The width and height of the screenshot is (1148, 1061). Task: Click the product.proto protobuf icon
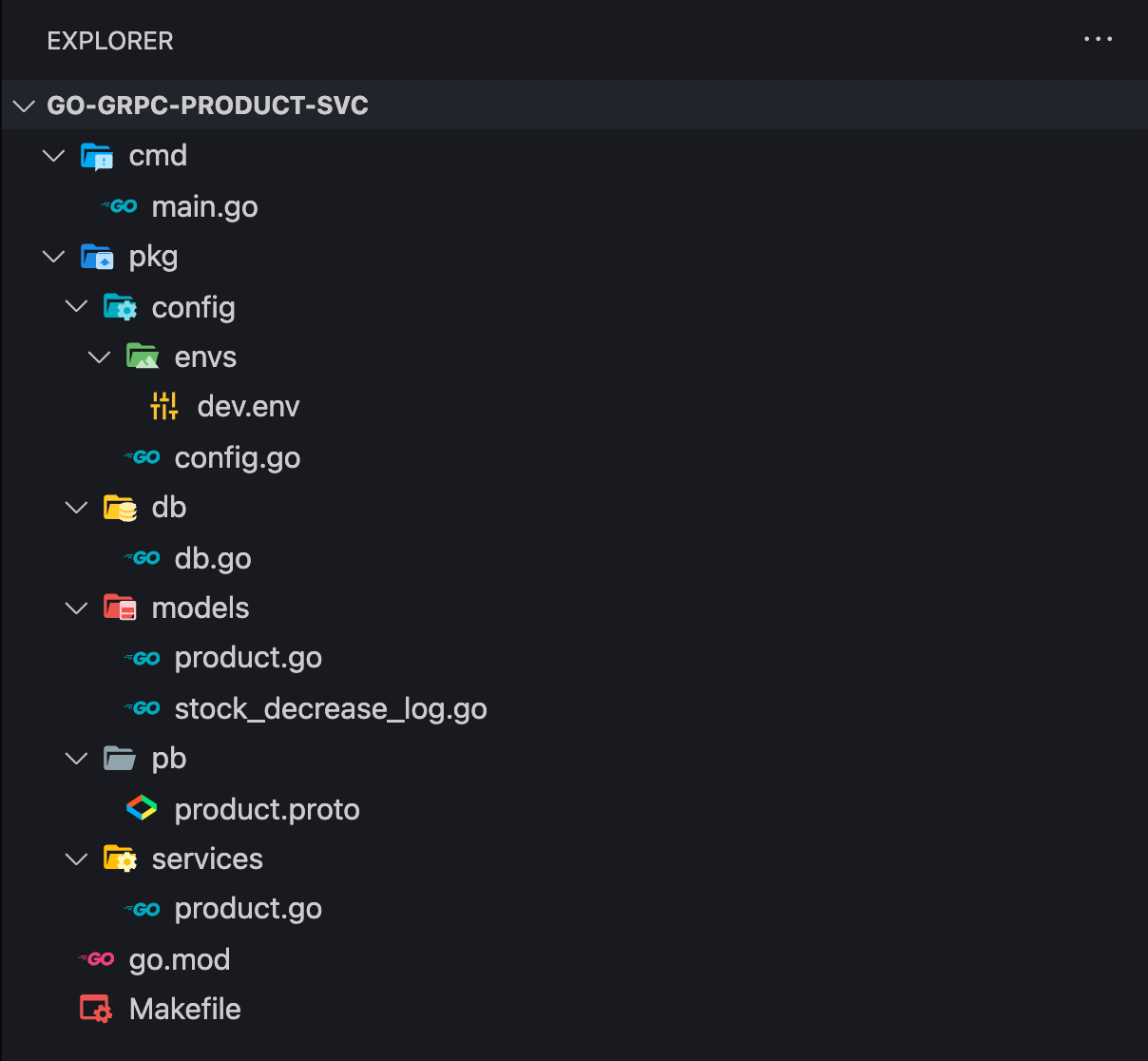(x=142, y=808)
